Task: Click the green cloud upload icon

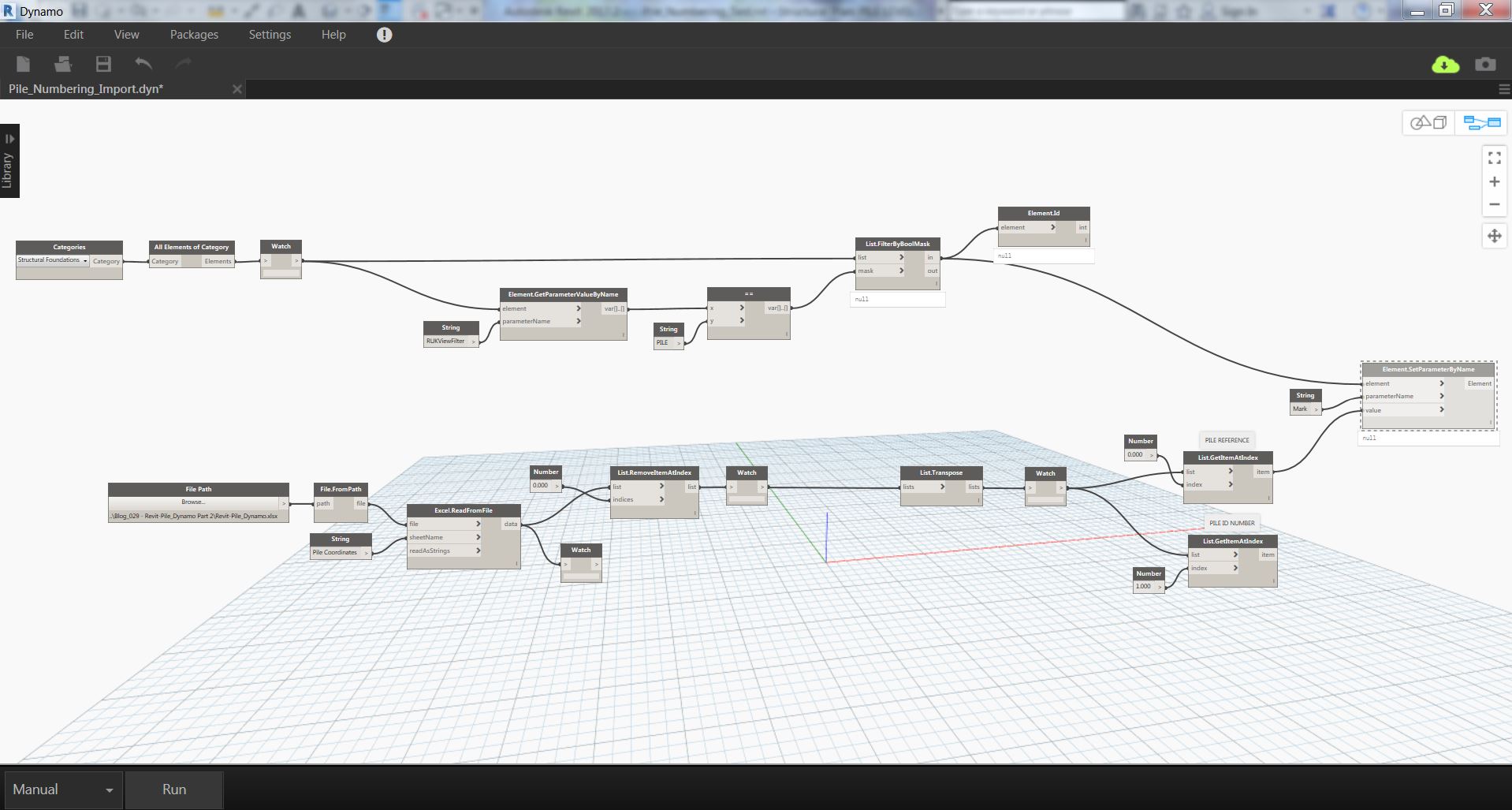Action: (x=1445, y=65)
